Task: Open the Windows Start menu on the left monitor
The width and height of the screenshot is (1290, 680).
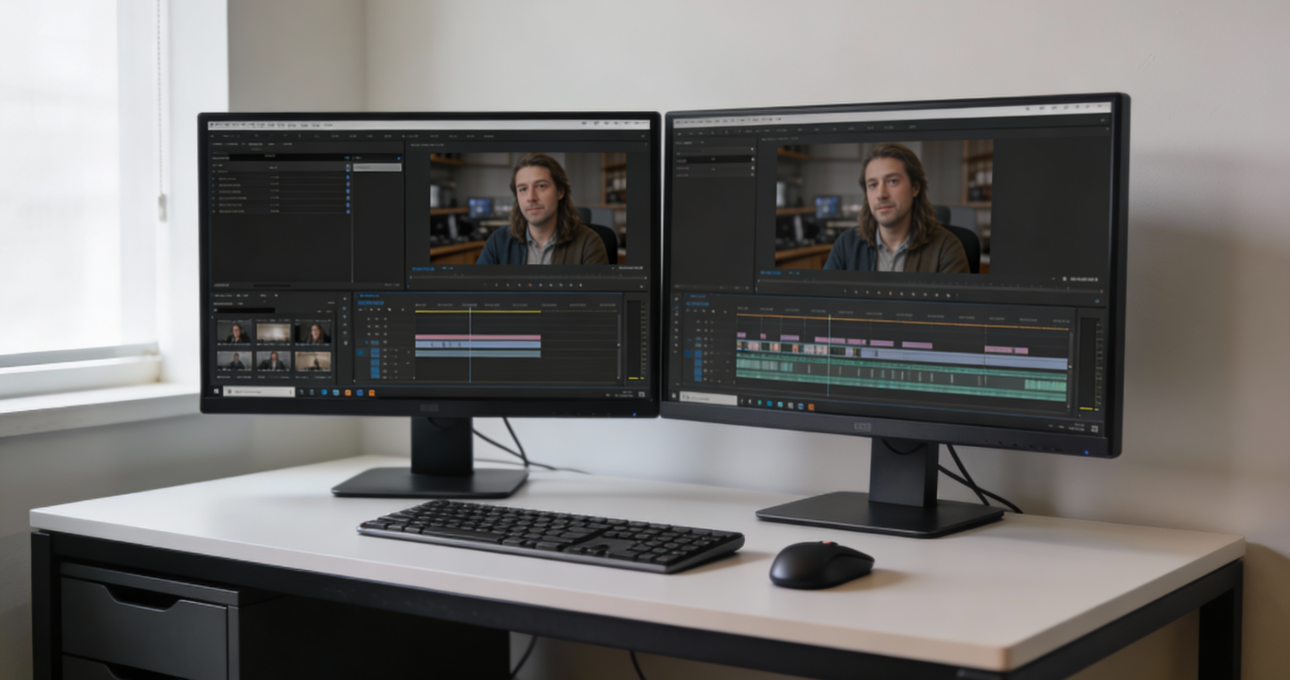Action: [x=218, y=392]
